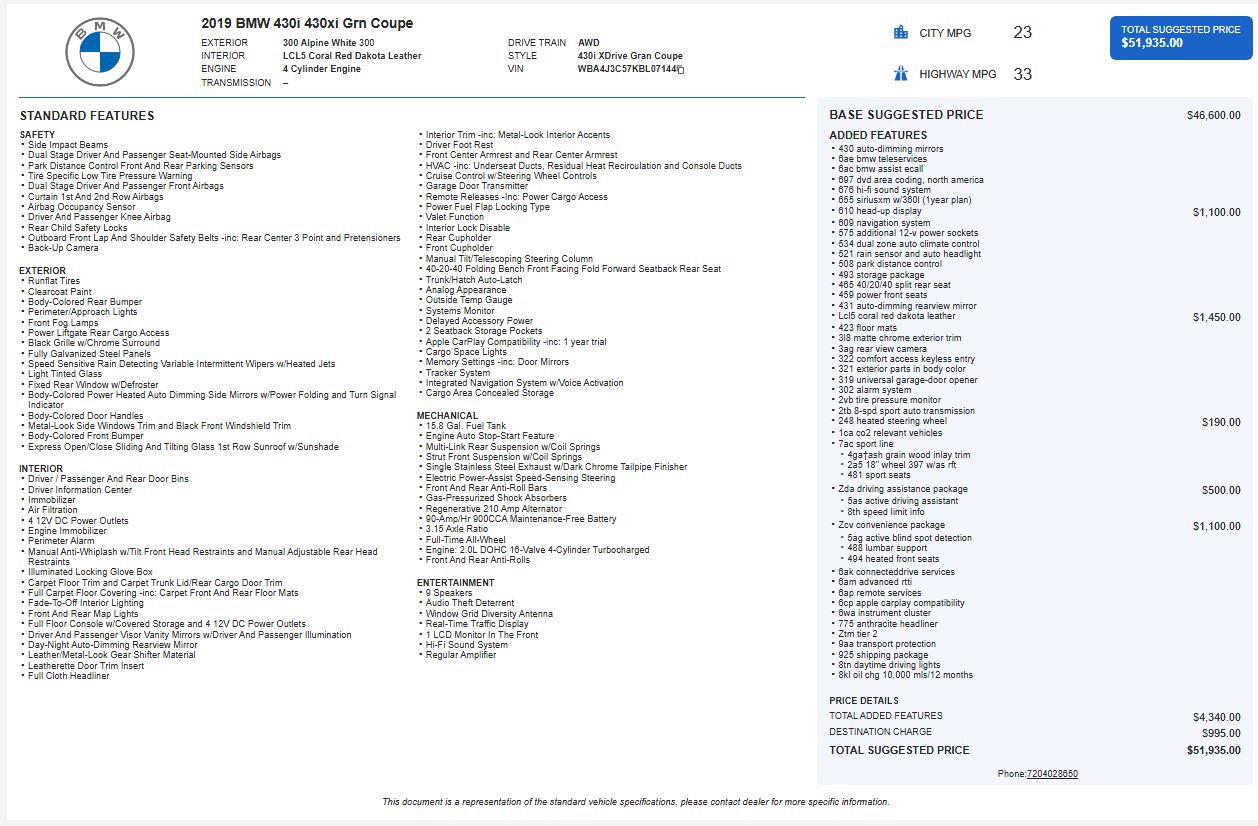Click the Highway MPG road icon

click(x=900, y=74)
